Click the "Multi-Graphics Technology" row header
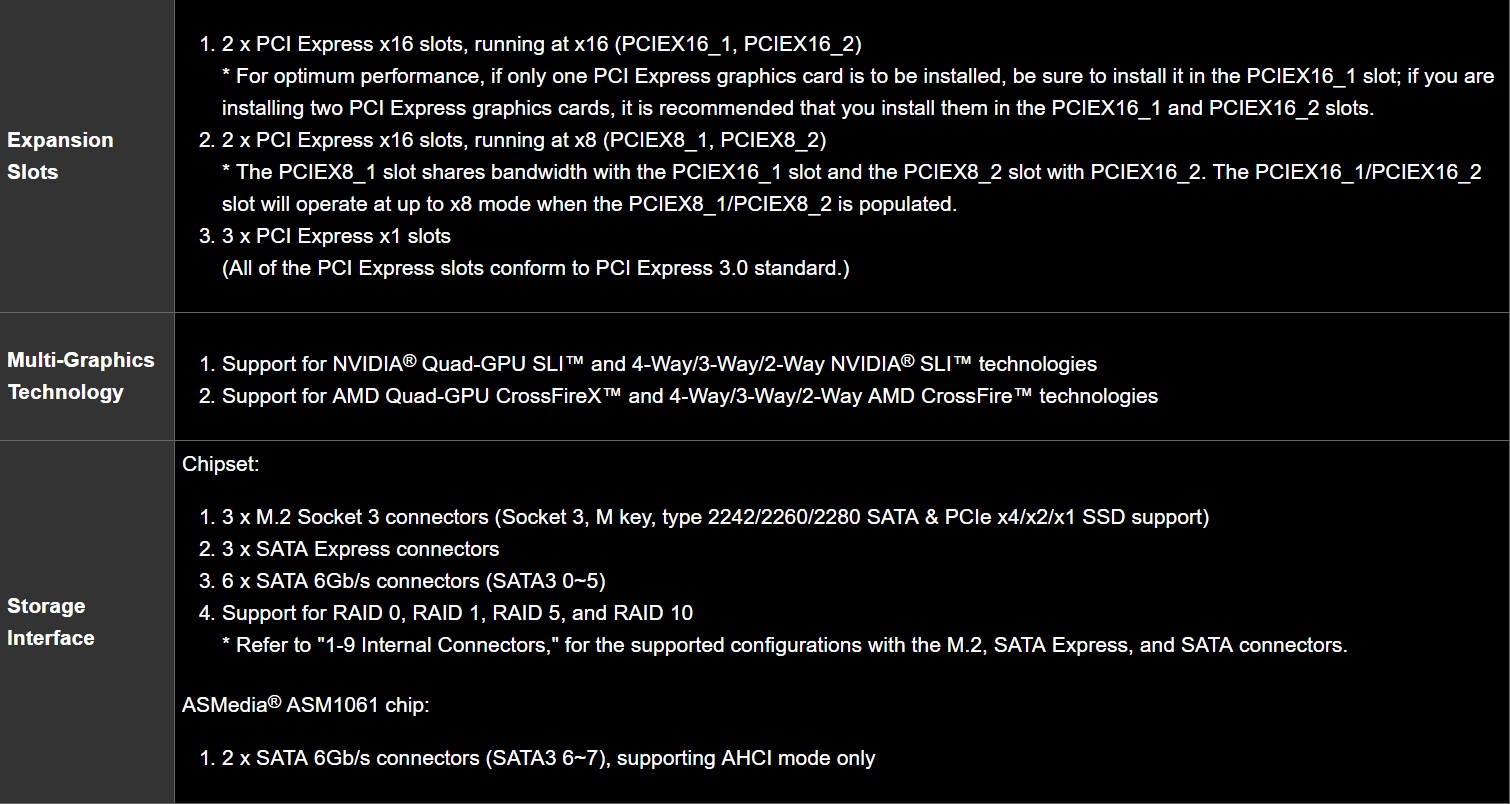This screenshot has height=804, width=1510. pyautogui.click(x=81, y=376)
